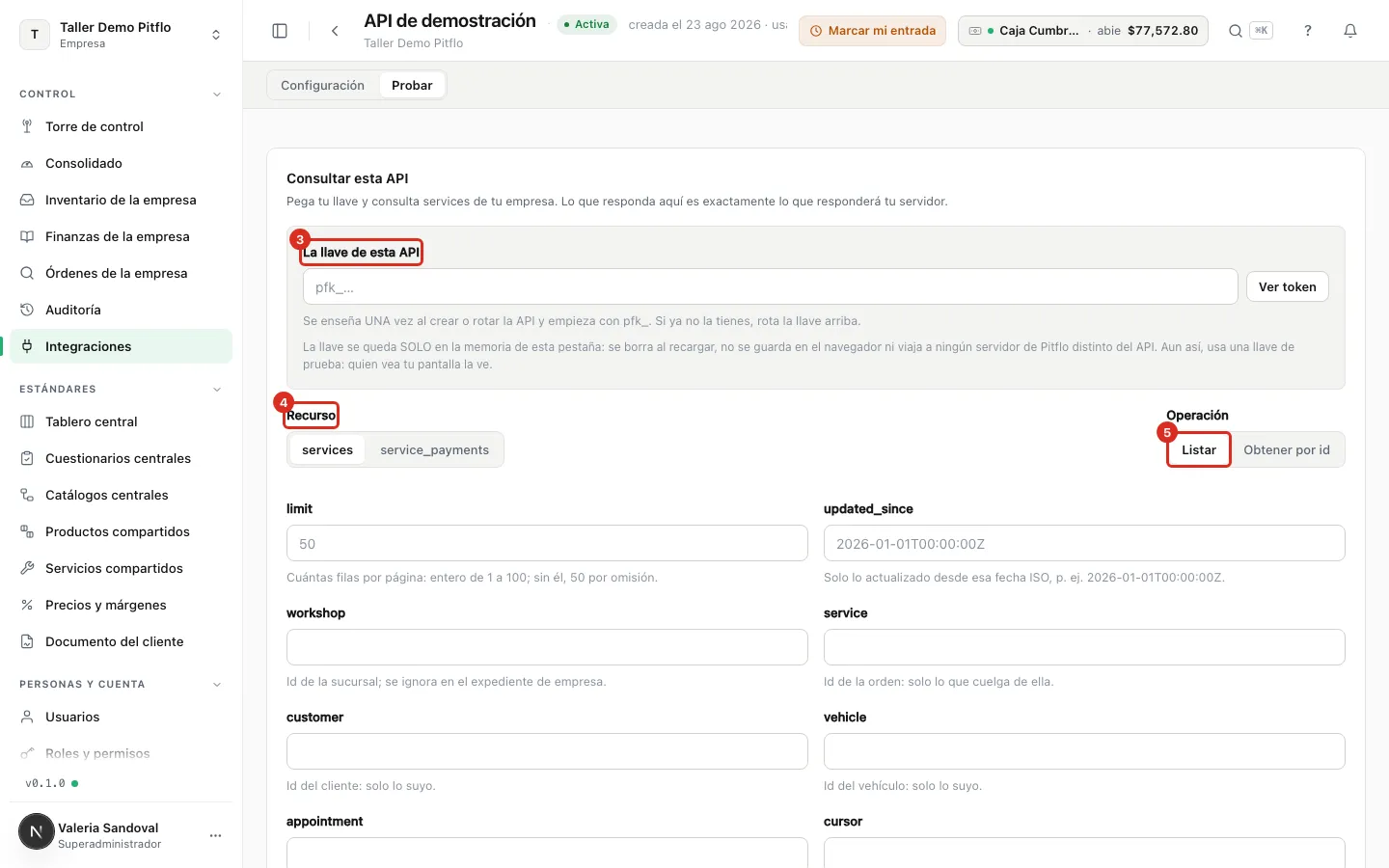Screen dimensions: 1389x868
Task: Click the Integraciones plug icon
Action: coord(27,346)
